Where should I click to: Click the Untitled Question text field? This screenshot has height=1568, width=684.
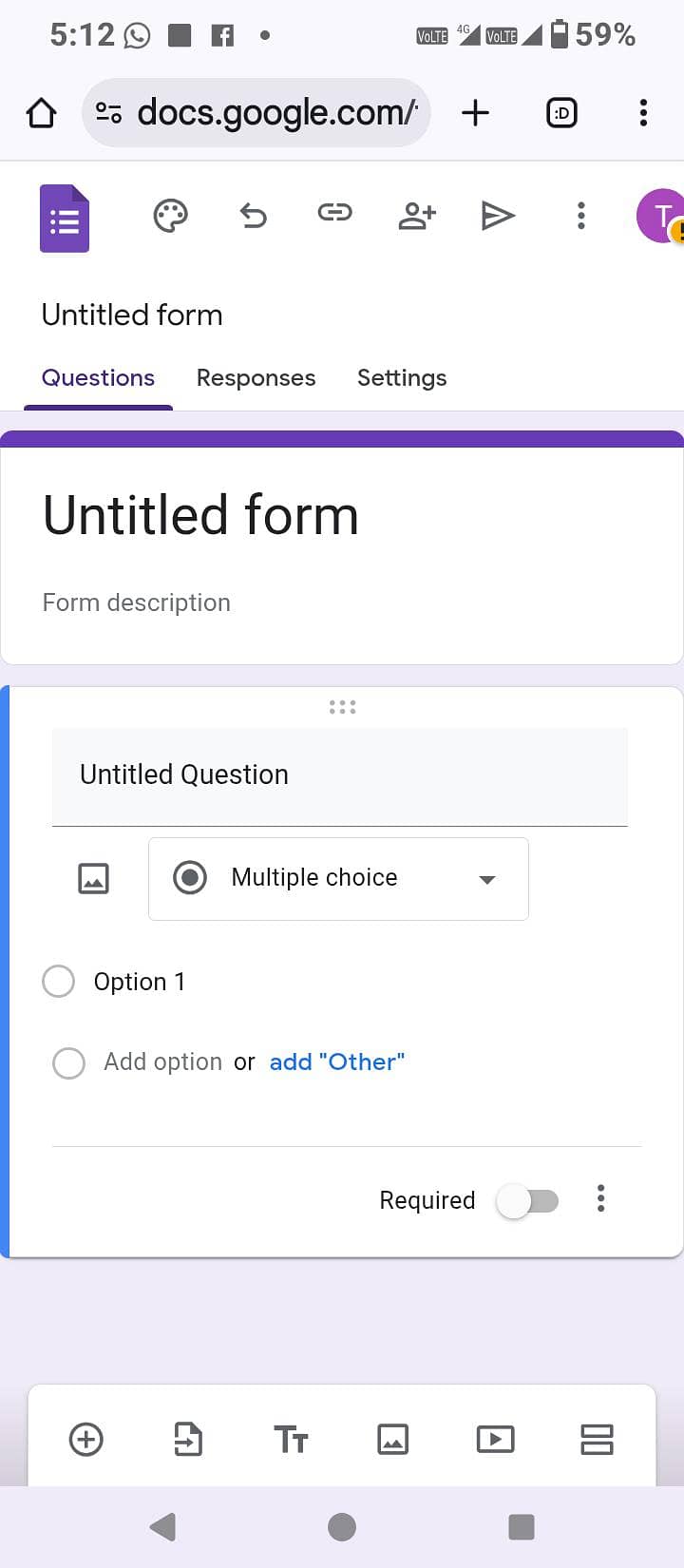pos(339,775)
